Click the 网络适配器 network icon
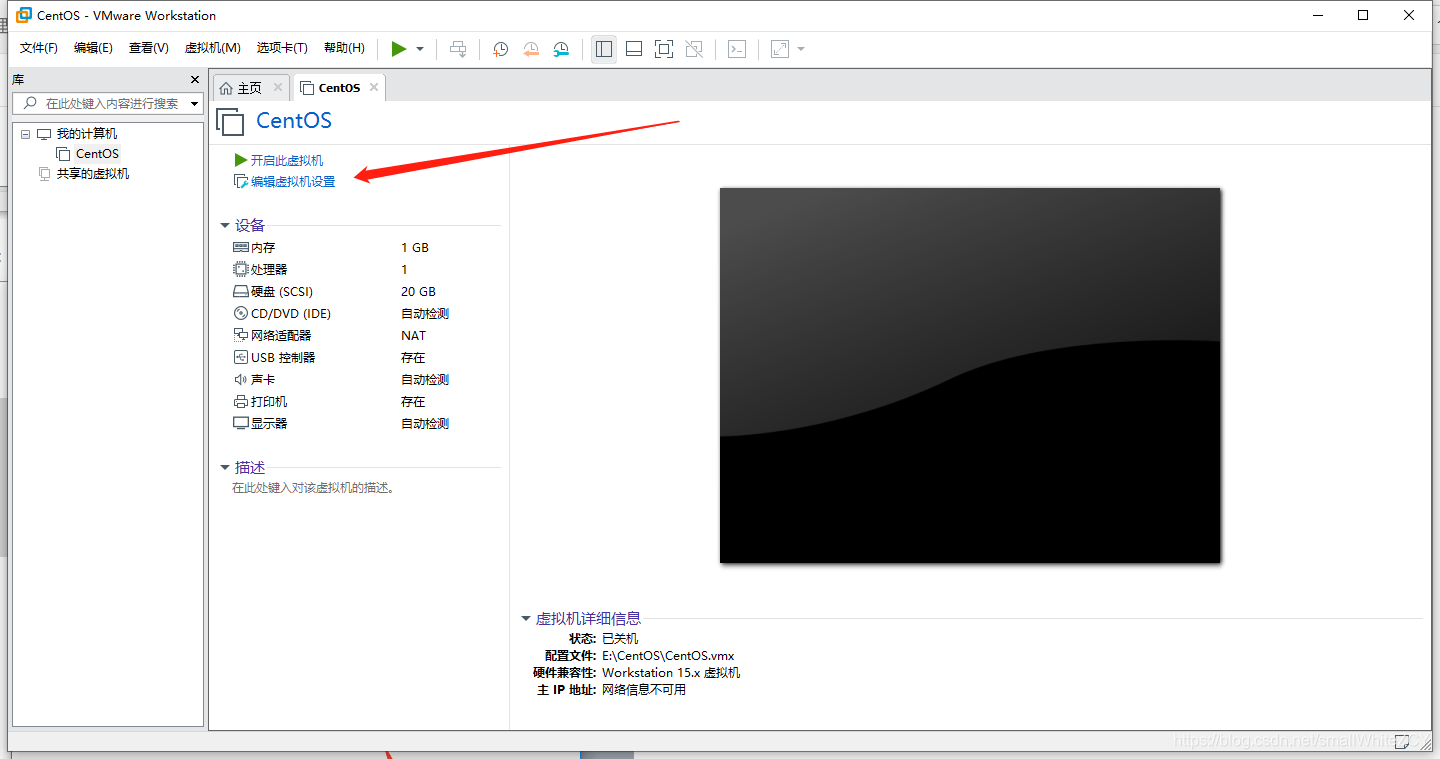Image resolution: width=1440 pixels, height=759 pixels. (x=240, y=335)
